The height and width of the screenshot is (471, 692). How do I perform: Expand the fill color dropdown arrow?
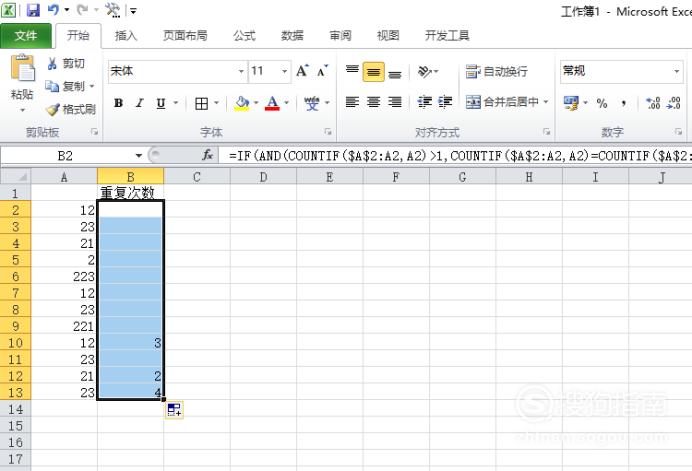[x=256, y=103]
